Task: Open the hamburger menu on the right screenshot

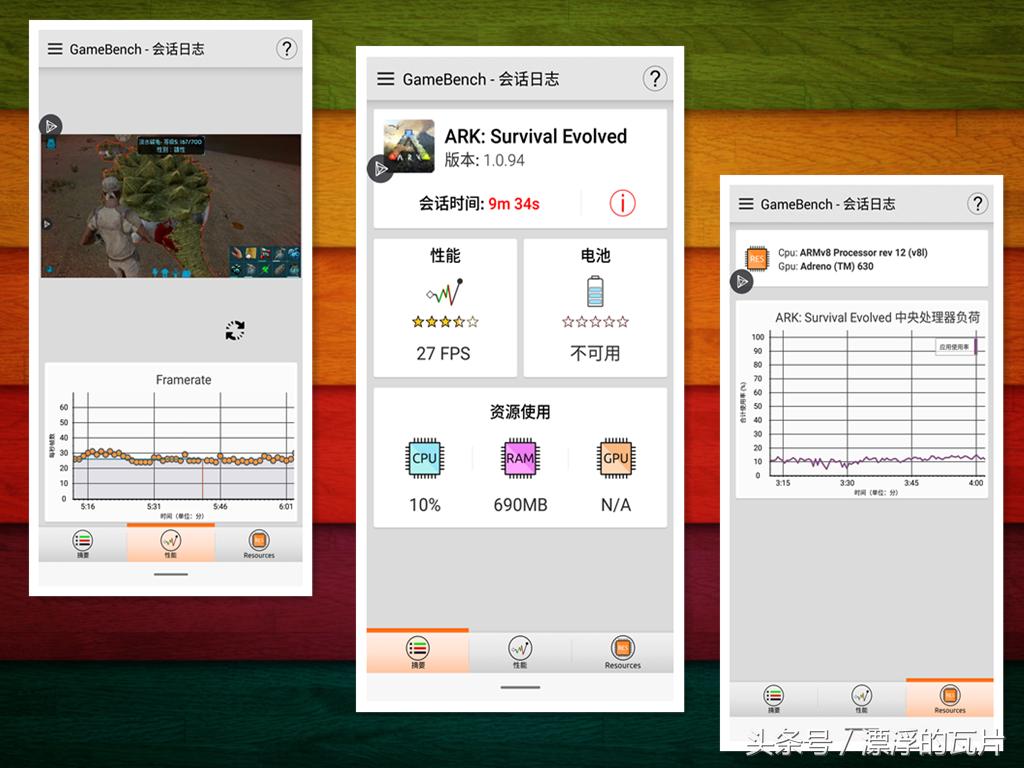Action: coord(745,203)
